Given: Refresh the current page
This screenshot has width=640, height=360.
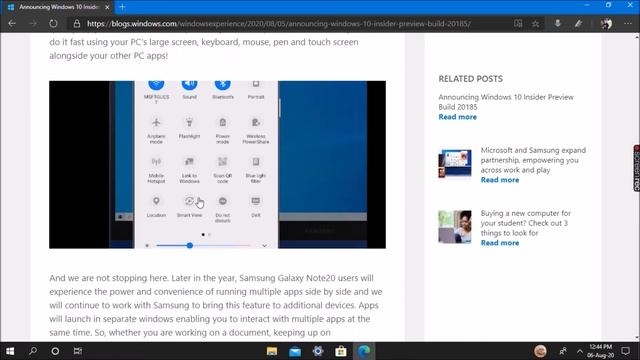Looking at the screenshot, I should [53, 24].
